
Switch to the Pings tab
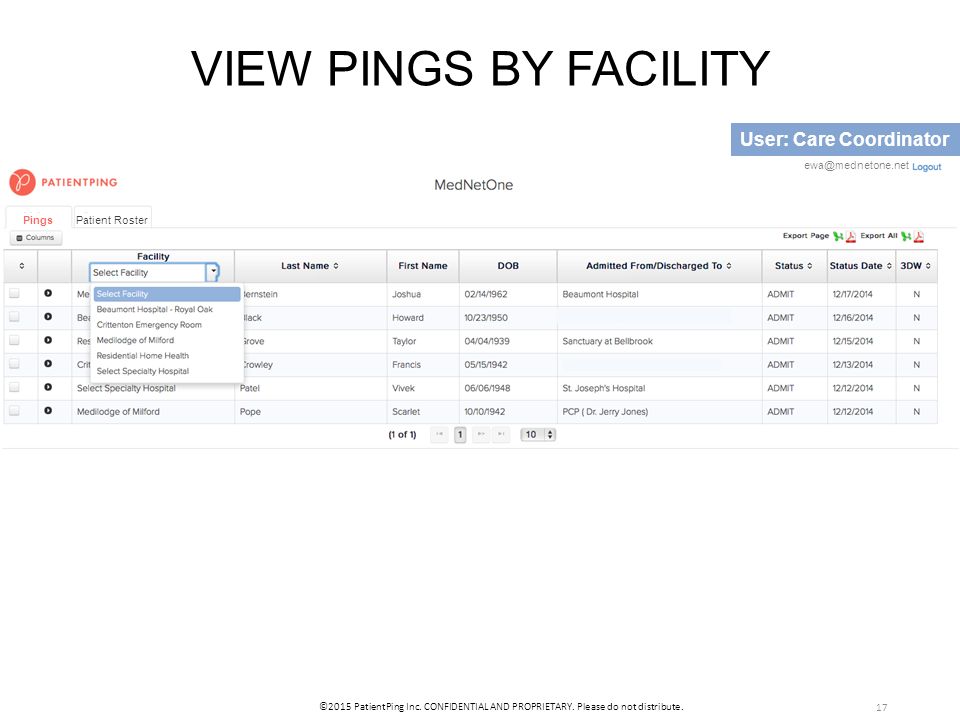(37, 220)
